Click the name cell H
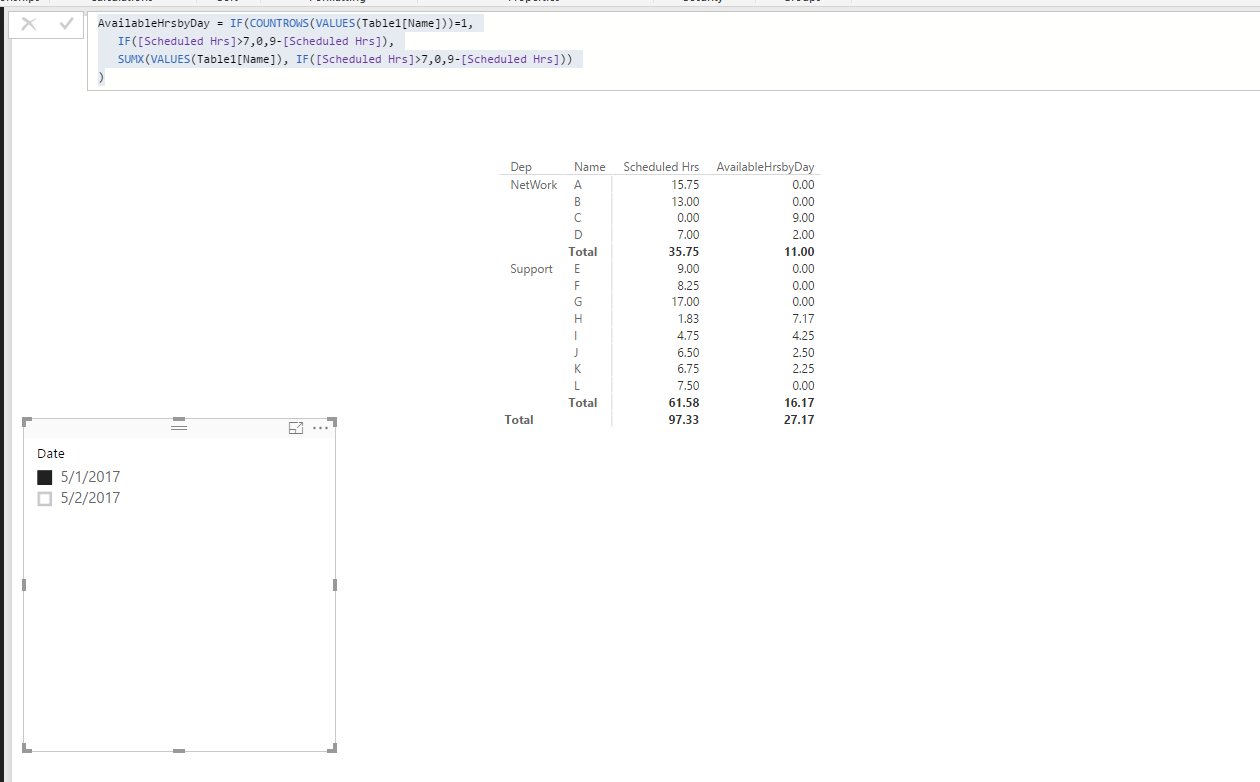The image size is (1260, 782). click(x=578, y=319)
